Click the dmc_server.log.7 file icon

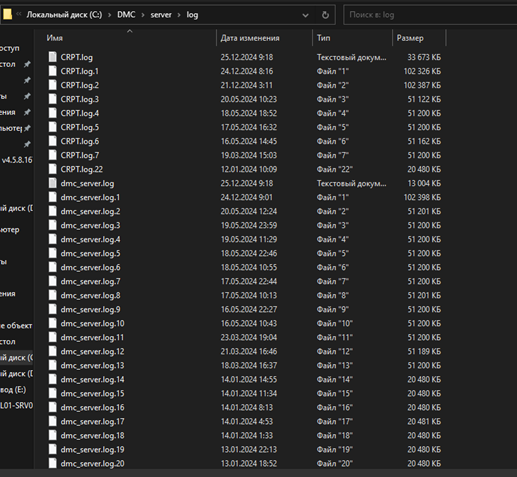[x=52, y=281]
